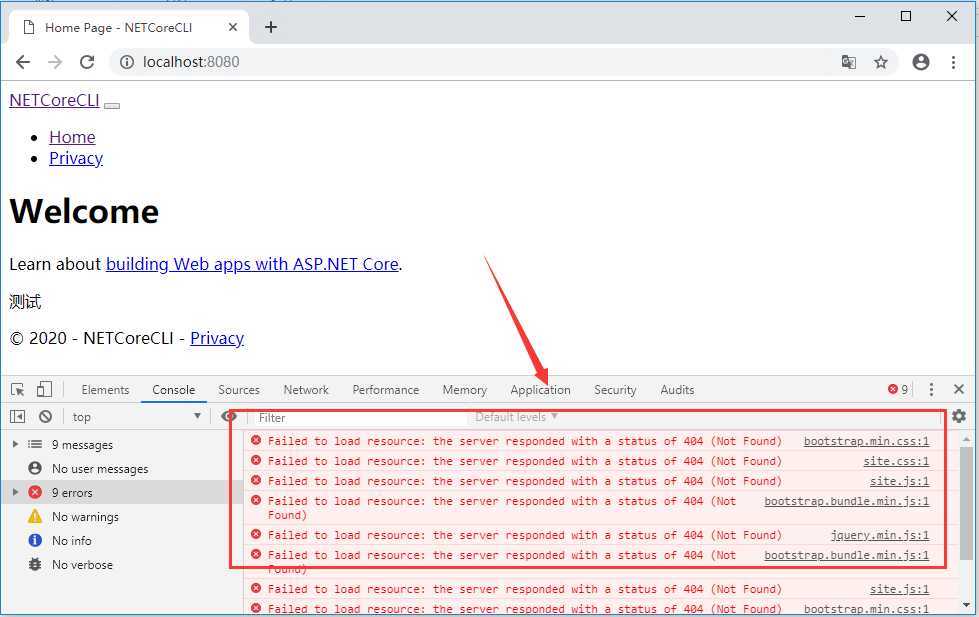Open the top context selector dropdown
979x617 pixels.
[137, 417]
